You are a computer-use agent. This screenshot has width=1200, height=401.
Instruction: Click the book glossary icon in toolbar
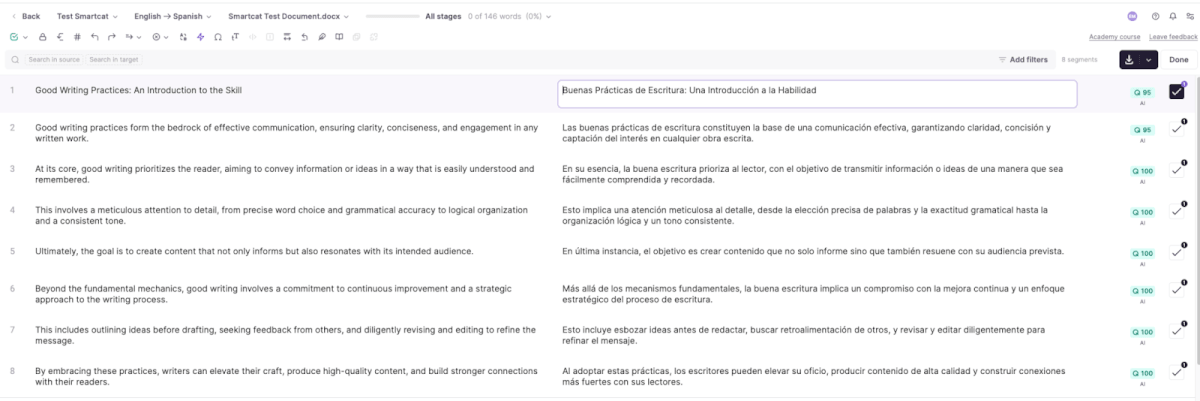click(339, 37)
